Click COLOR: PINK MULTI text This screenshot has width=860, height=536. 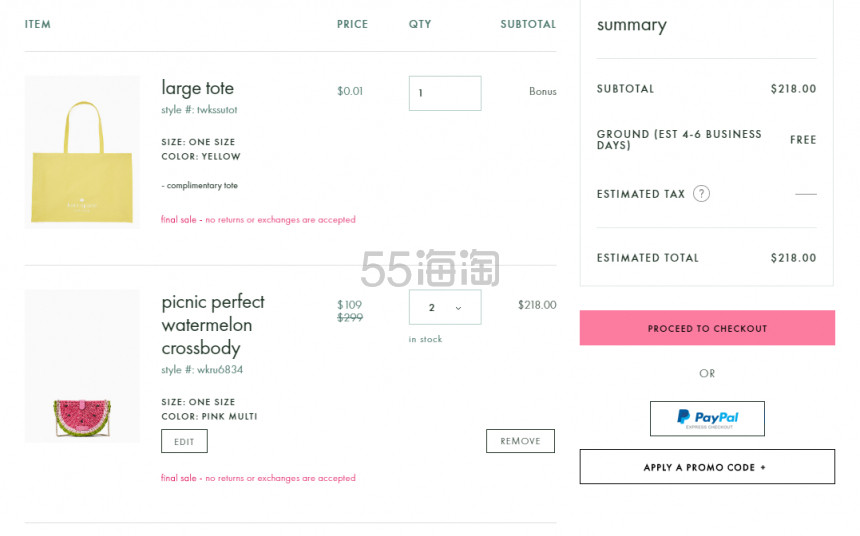pos(209,416)
